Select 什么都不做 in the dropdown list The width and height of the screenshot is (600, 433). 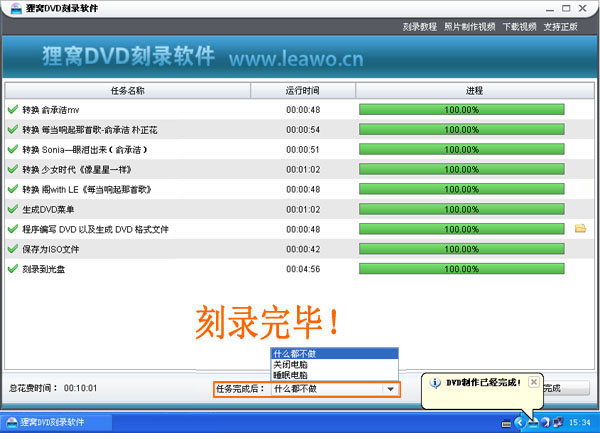[334, 354]
